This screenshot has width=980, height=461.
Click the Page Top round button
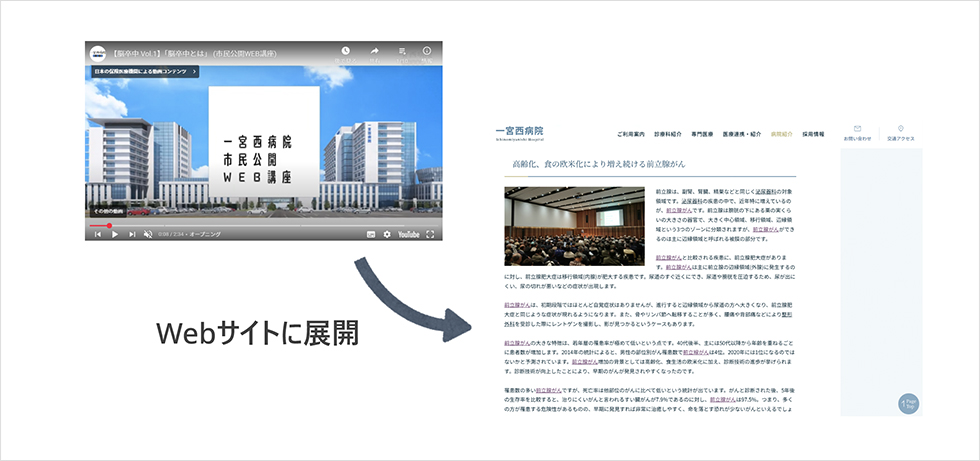909,404
